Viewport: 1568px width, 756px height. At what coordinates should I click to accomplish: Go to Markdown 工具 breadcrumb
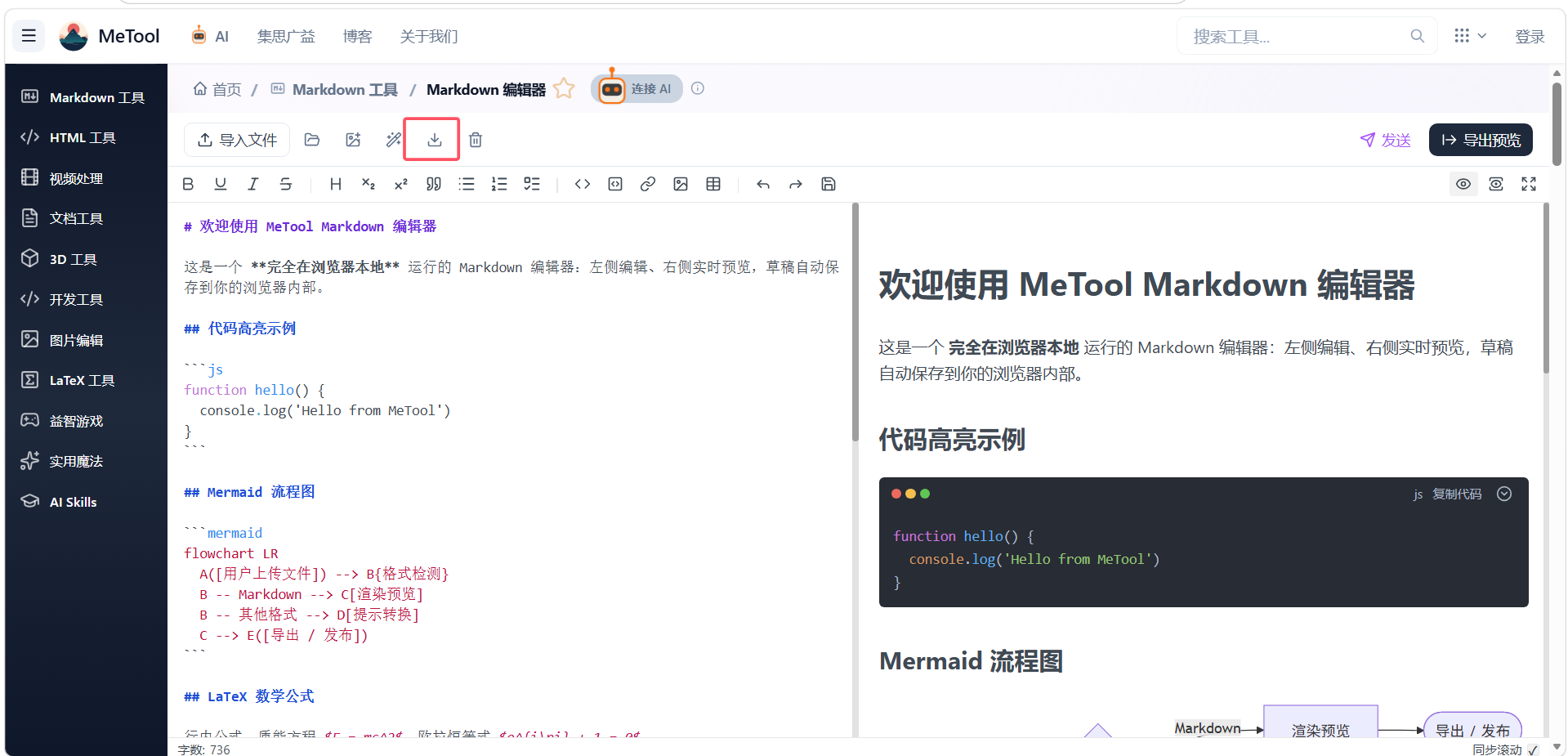coord(334,89)
